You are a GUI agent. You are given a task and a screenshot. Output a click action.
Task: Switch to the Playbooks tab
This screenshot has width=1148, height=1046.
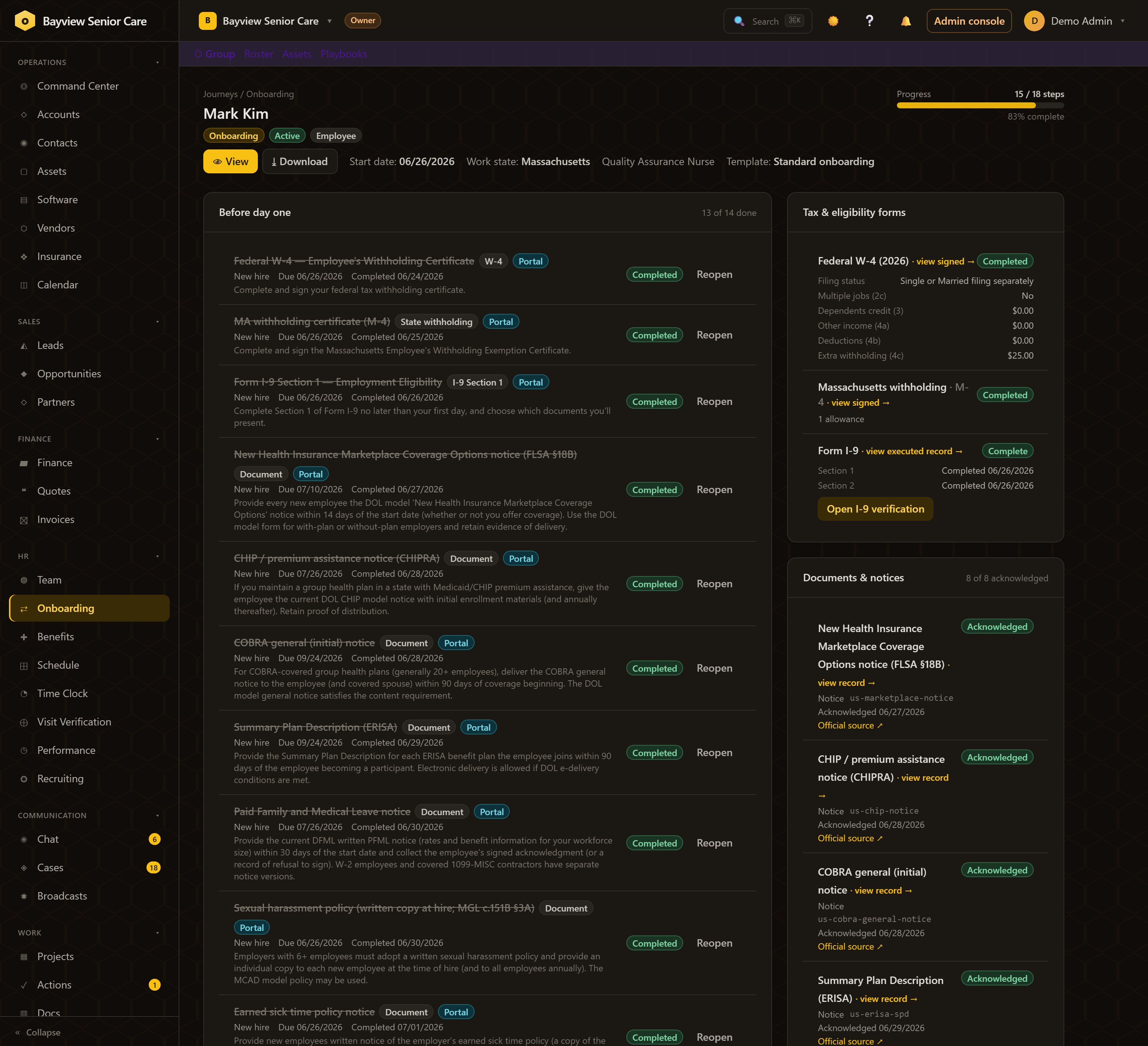343,54
